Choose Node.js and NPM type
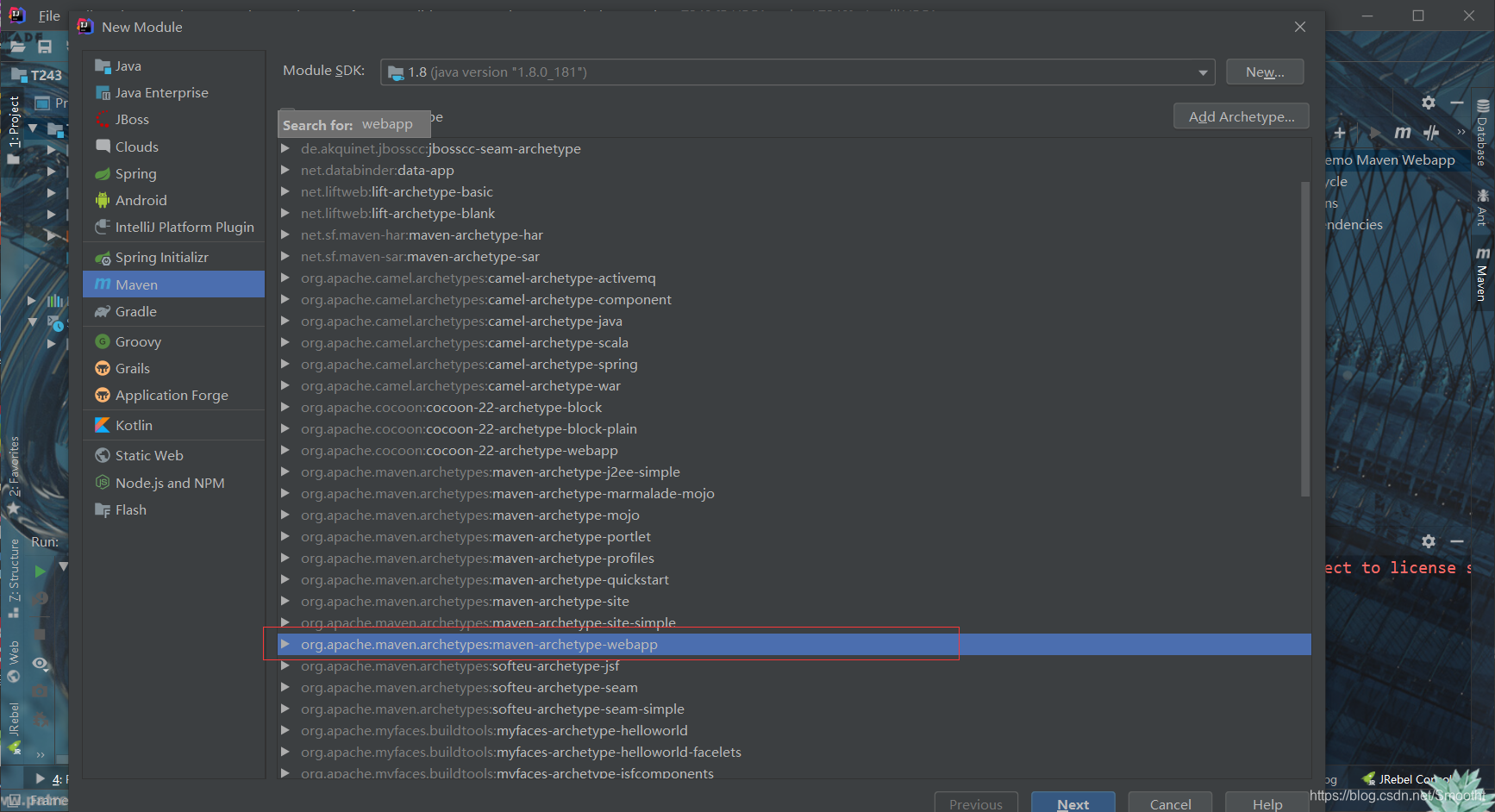Screen dimensions: 1495x812 (x=170, y=484)
